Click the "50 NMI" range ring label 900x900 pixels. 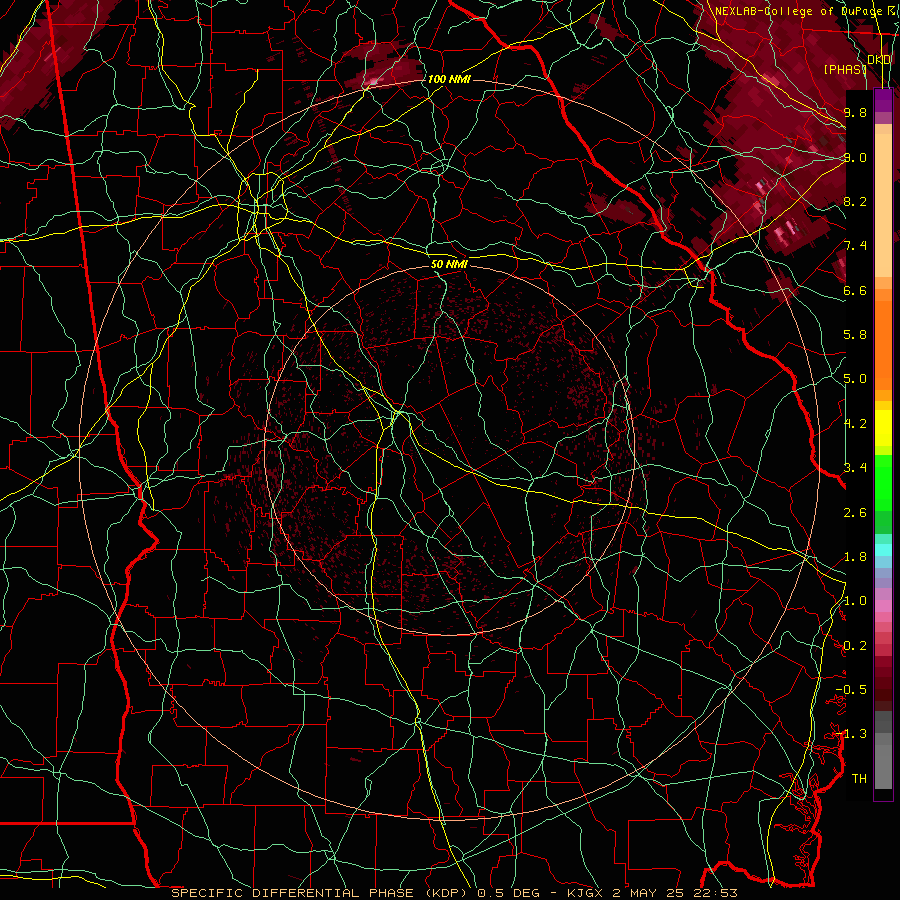449,264
